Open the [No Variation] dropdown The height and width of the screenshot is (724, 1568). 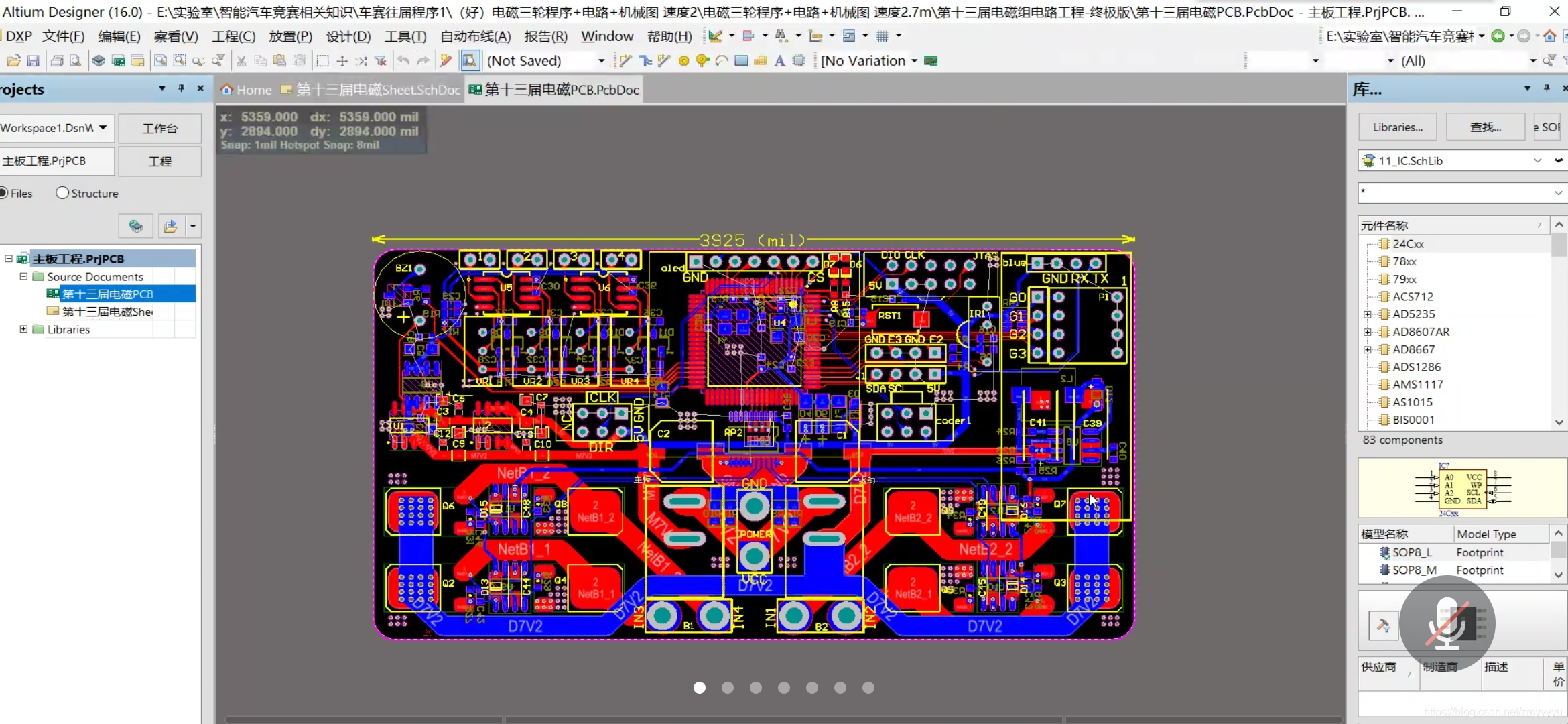pyautogui.click(x=914, y=61)
